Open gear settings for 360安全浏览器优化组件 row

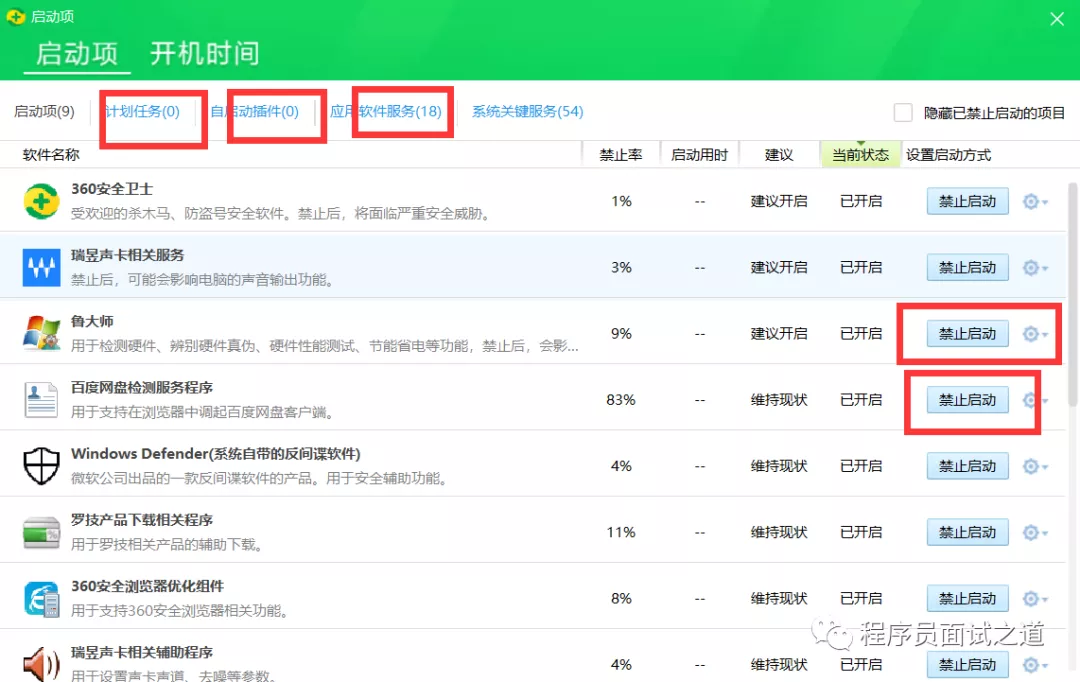[x=1035, y=598]
